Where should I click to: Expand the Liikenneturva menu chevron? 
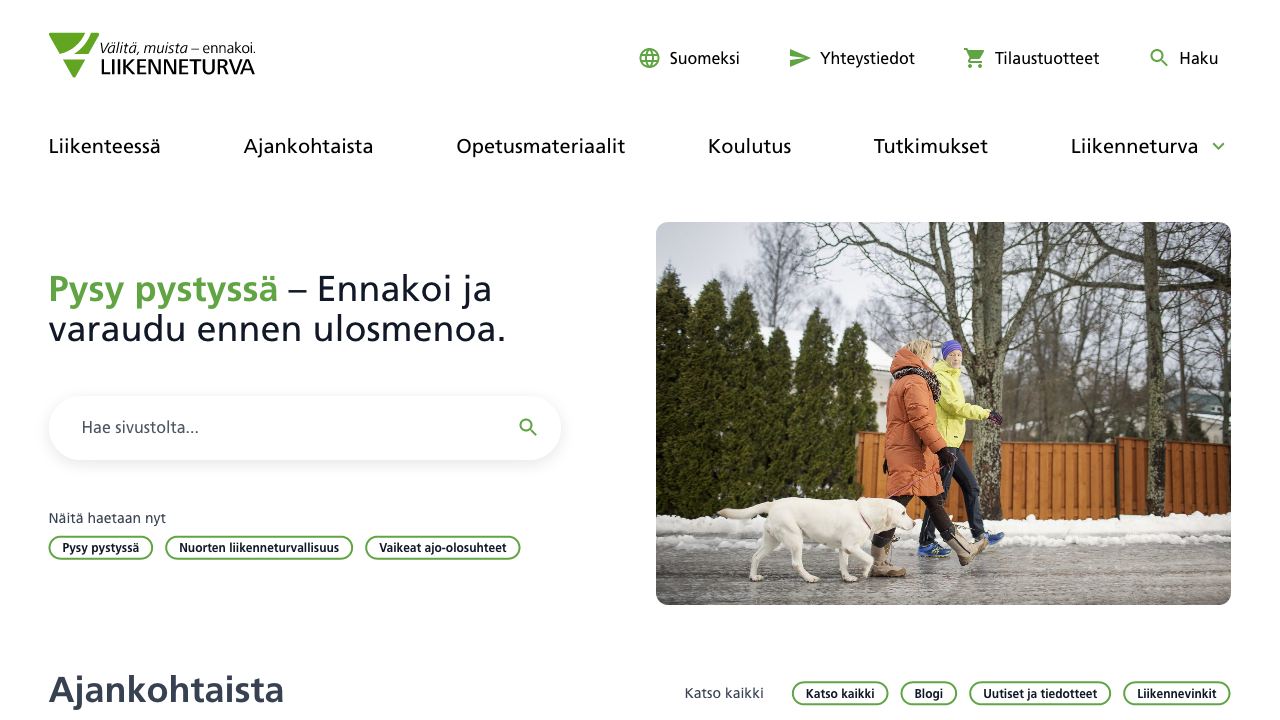point(1218,146)
